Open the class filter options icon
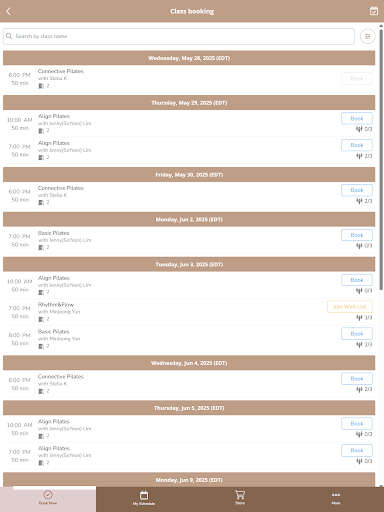This screenshot has height=512, width=384. point(367,36)
